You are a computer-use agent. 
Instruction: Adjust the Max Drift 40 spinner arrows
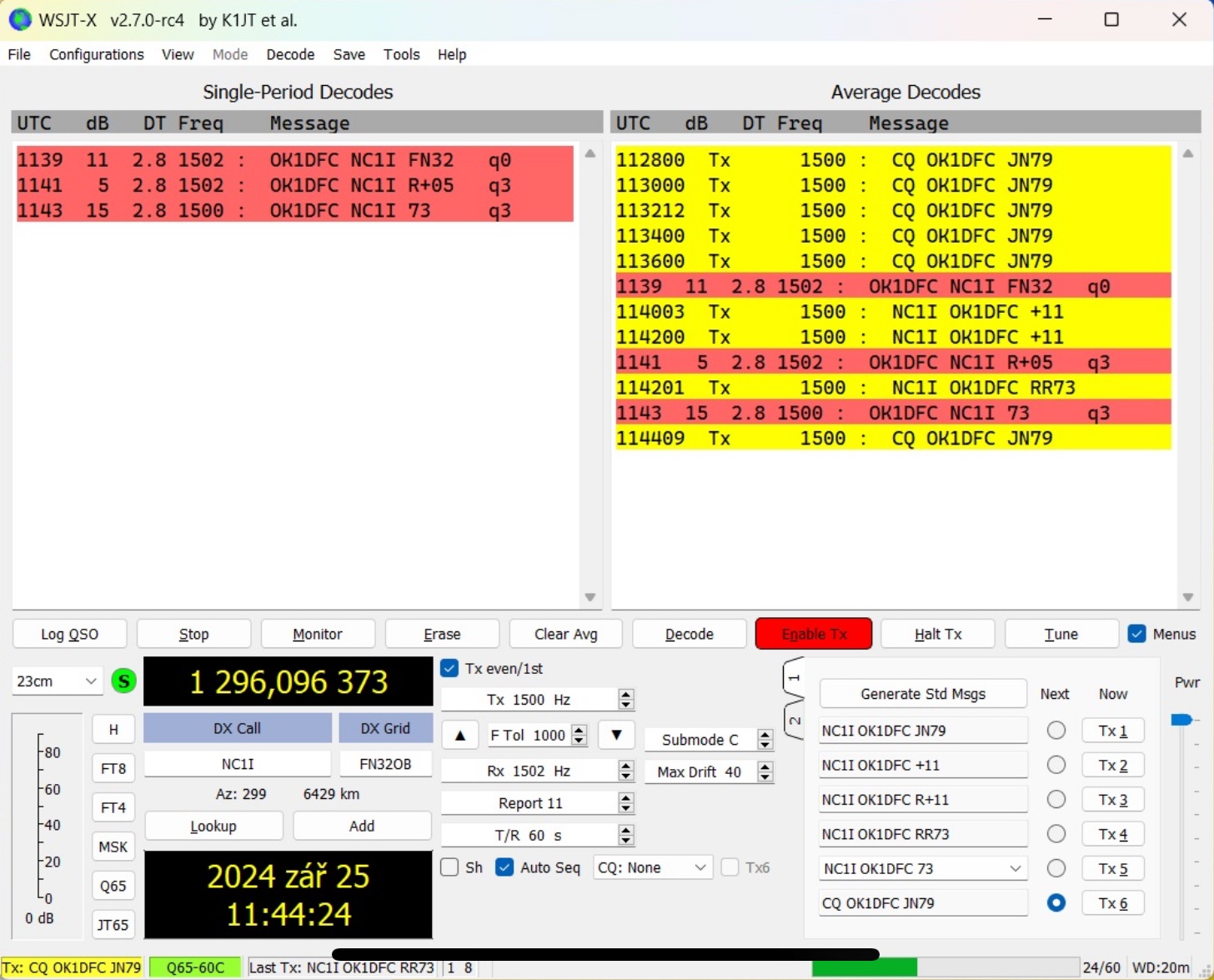[x=765, y=771]
